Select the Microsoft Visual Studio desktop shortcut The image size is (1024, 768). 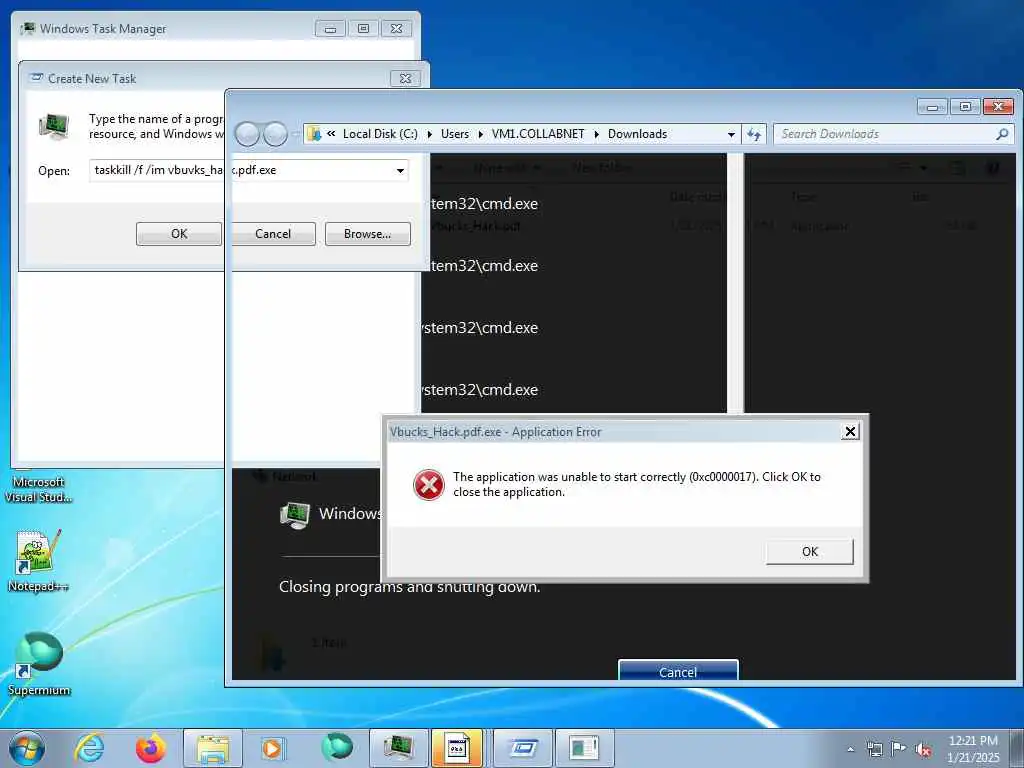[38, 488]
